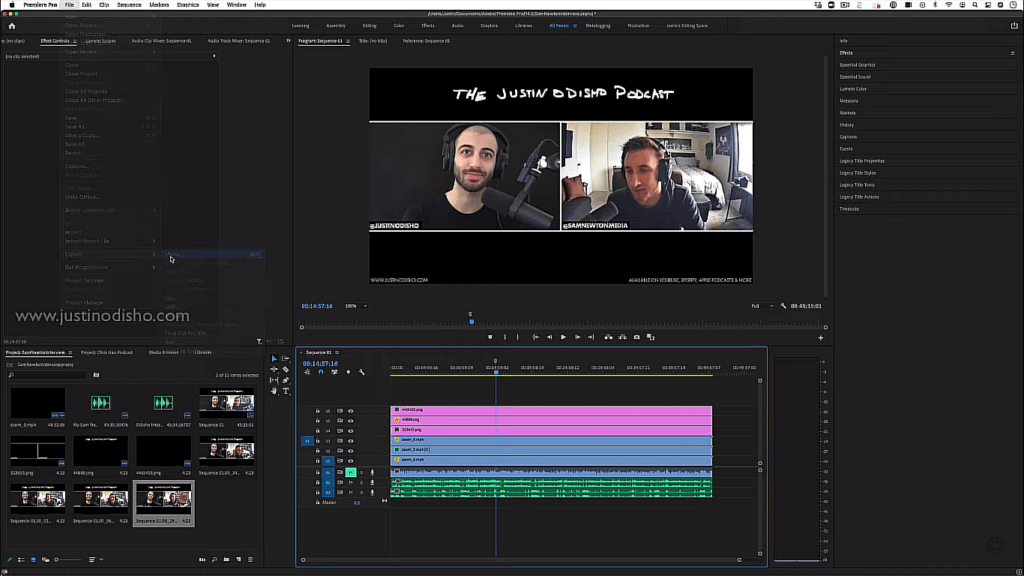Open the Apple menu

click(12, 5)
